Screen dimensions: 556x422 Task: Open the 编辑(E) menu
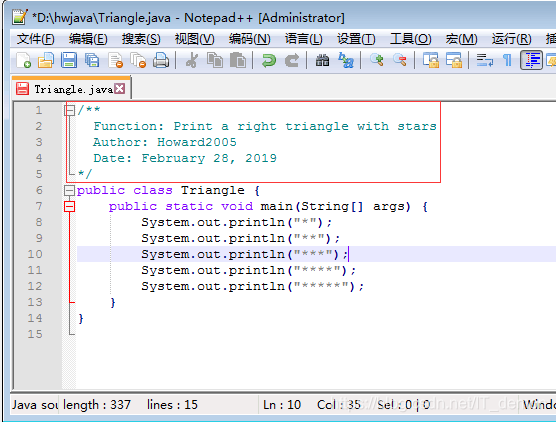click(88, 39)
